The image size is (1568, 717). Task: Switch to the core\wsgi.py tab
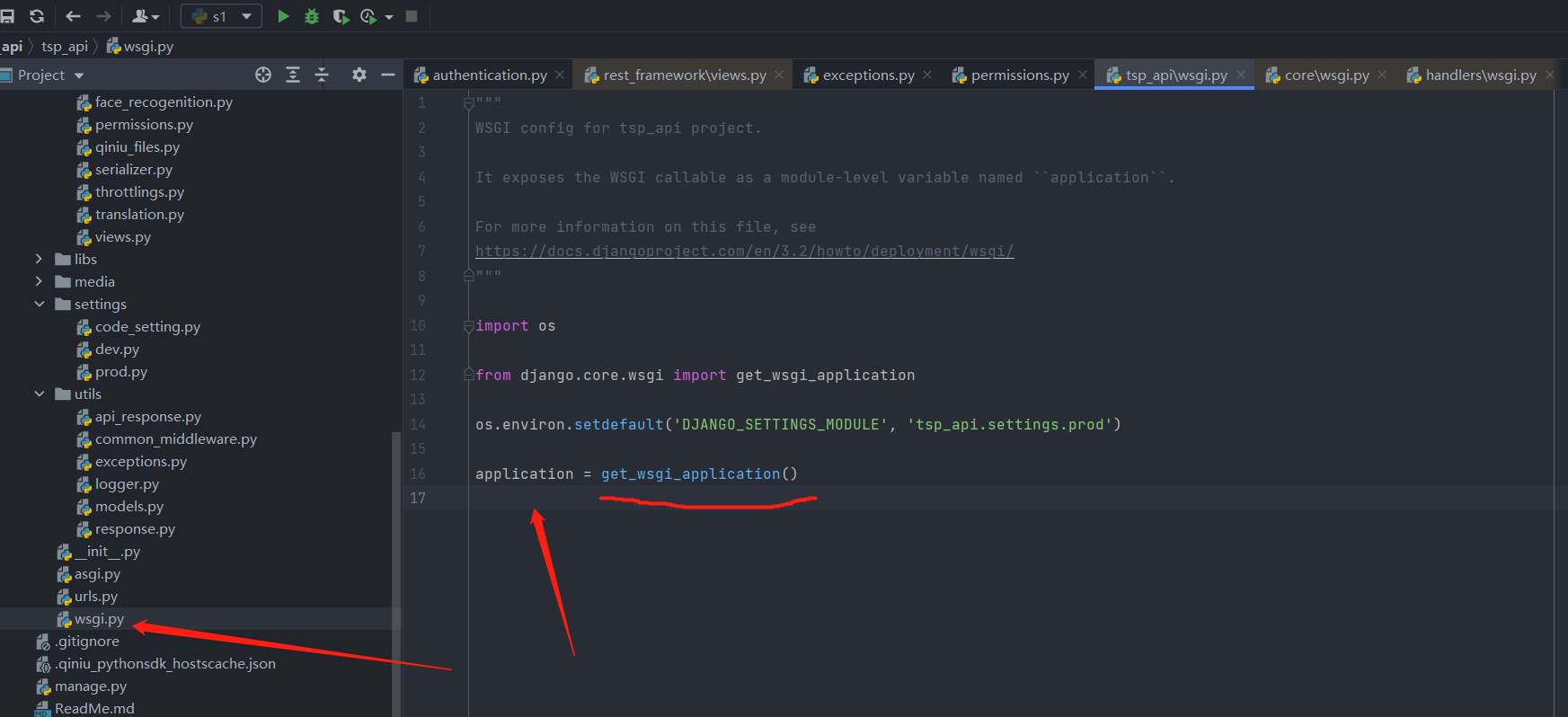click(1326, 75)
